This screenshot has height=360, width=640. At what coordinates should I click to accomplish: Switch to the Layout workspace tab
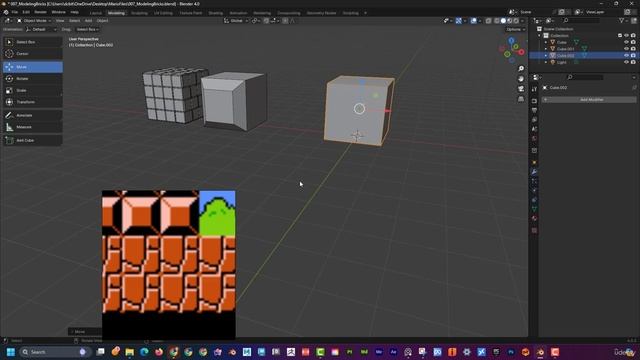pyautogui.click(x=96, y=13)
